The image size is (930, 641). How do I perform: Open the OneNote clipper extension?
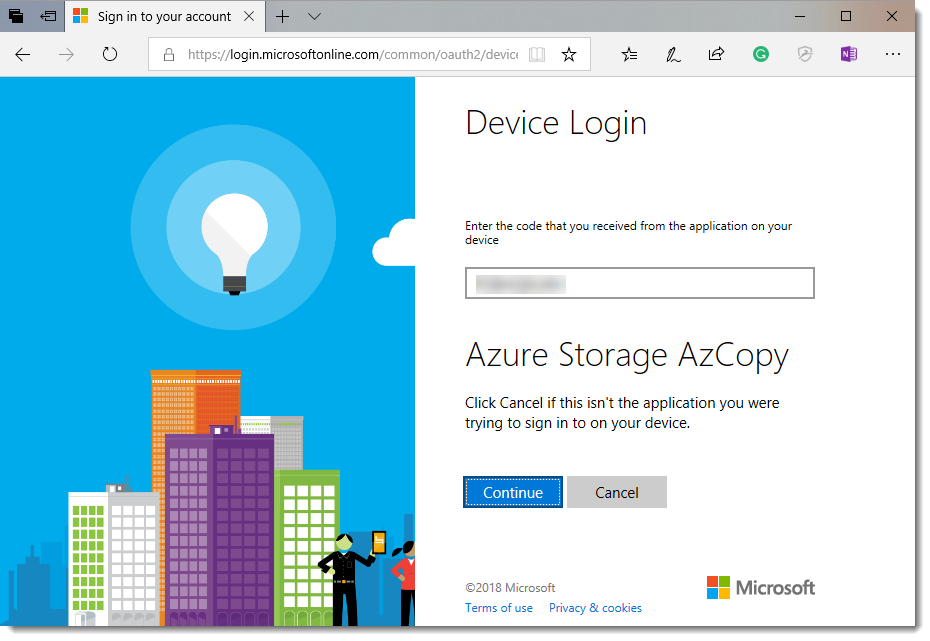coord(849,55)
